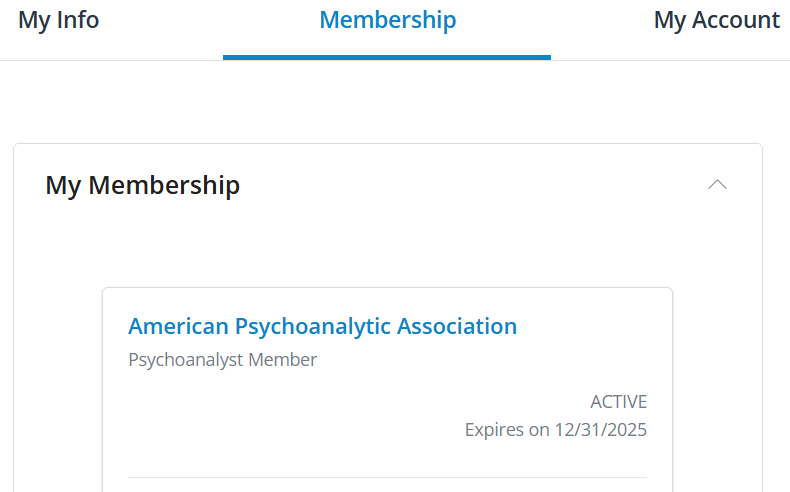Click the word American in the link

(x=178, y=326)
